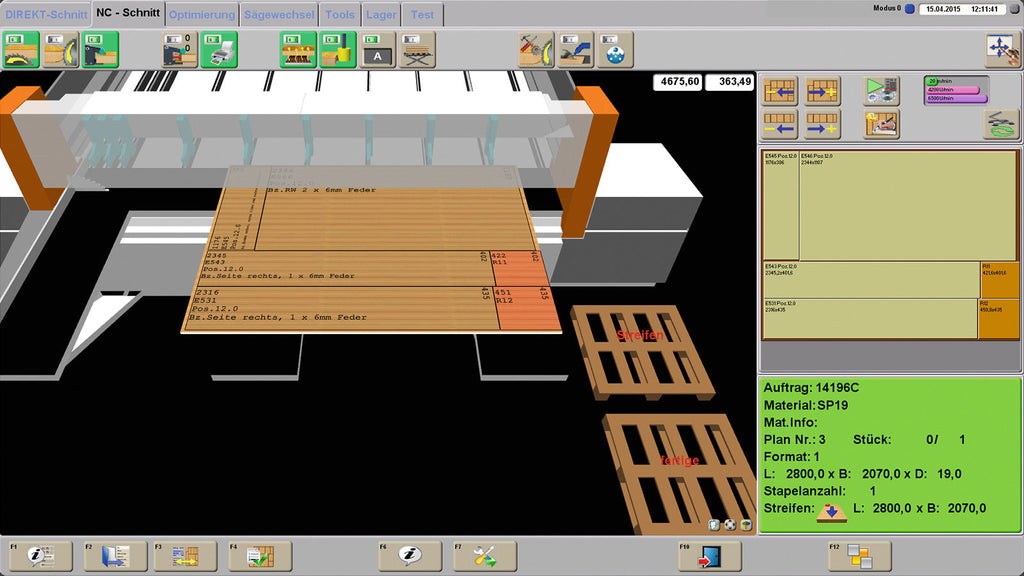
Task: Click the green play start cycle icon
Action: click(882, 90)
